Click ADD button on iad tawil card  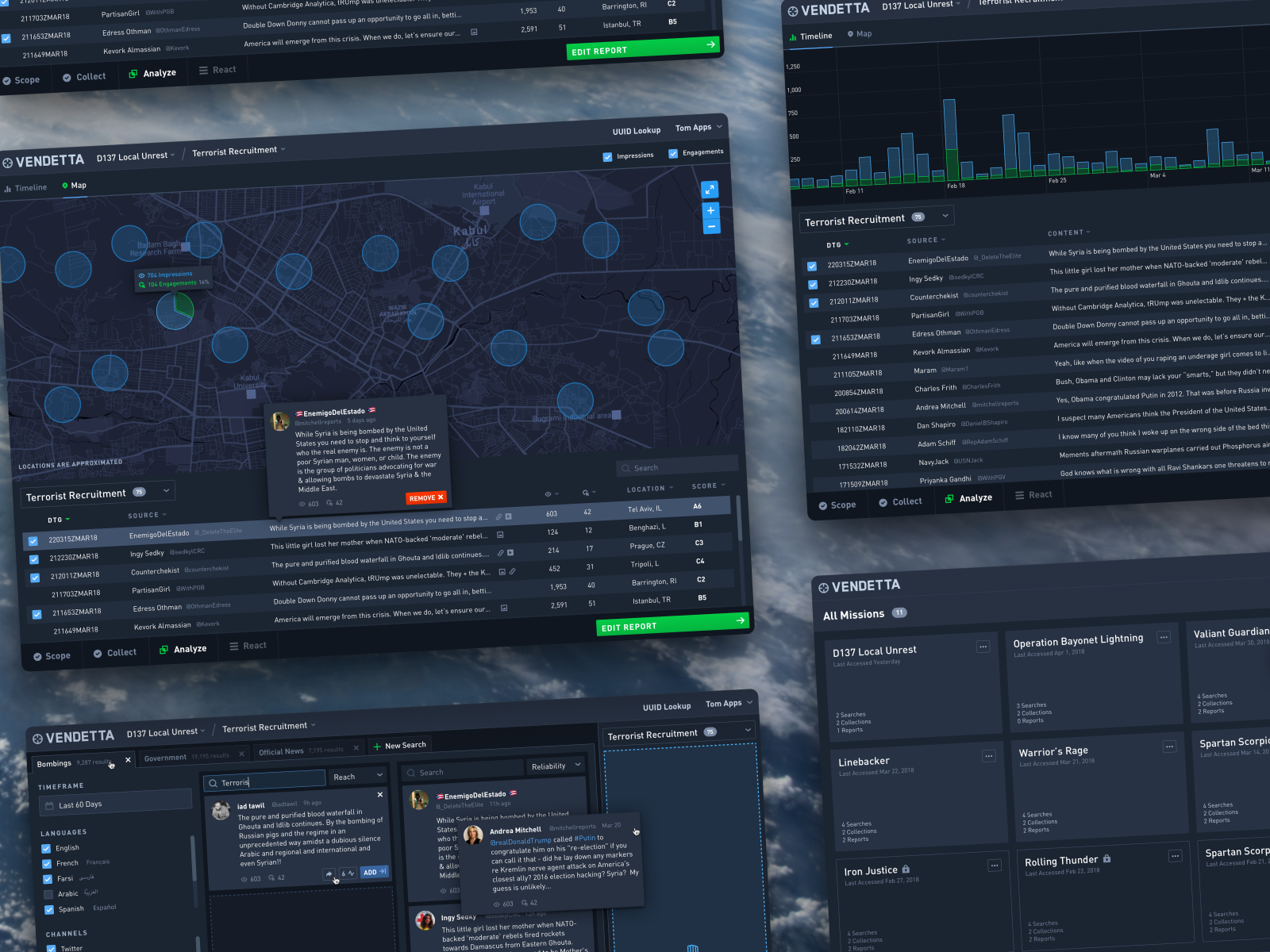374,872
